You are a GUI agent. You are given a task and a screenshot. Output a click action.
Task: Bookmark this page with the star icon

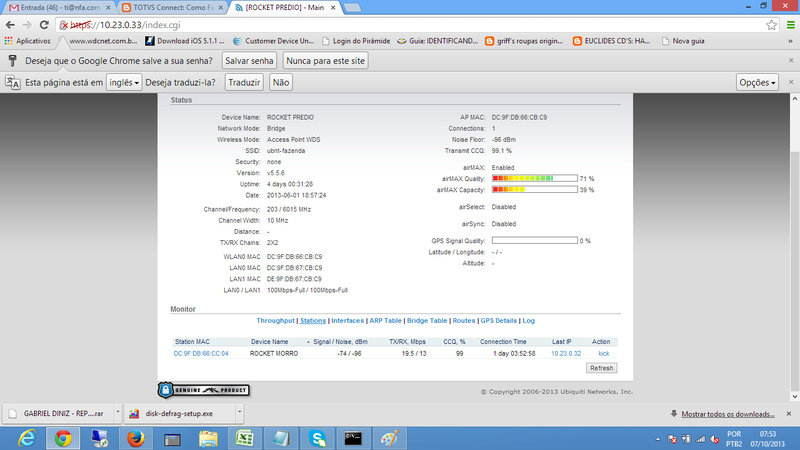tap(771, 24)
